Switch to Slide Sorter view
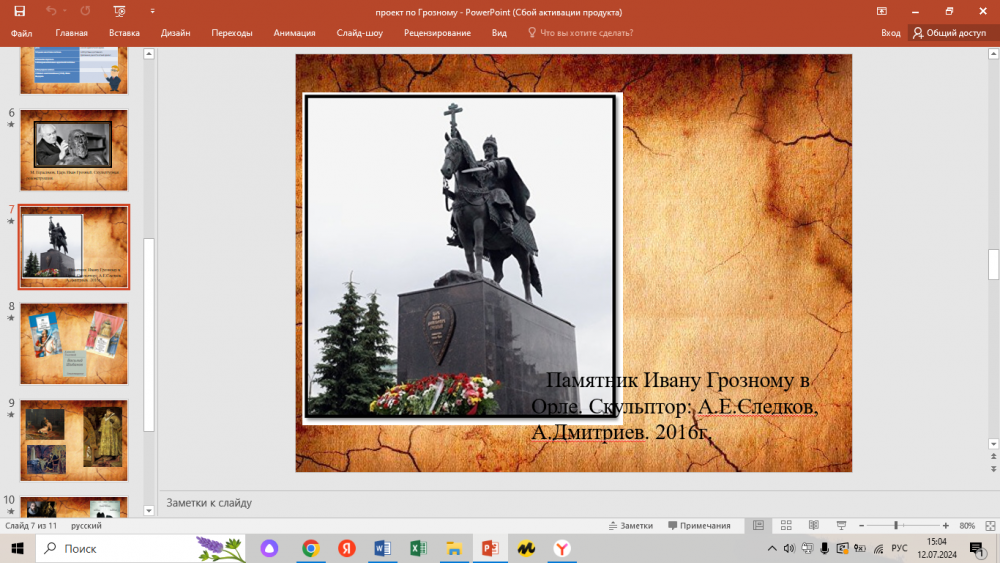The height and width of the screenshot is (563, 1000). coord(786,525)
